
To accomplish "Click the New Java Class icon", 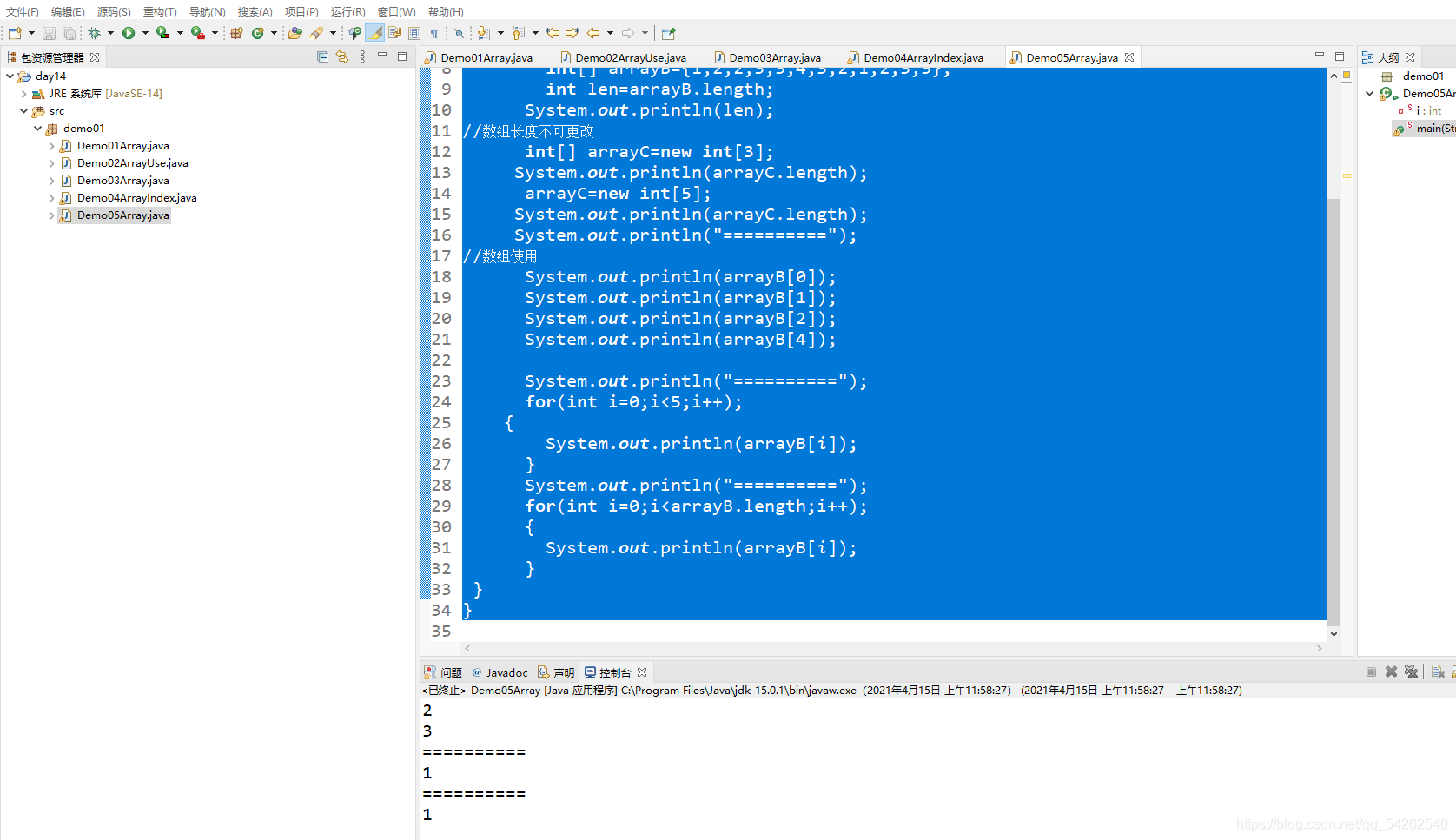I will [x=258, y=33].
